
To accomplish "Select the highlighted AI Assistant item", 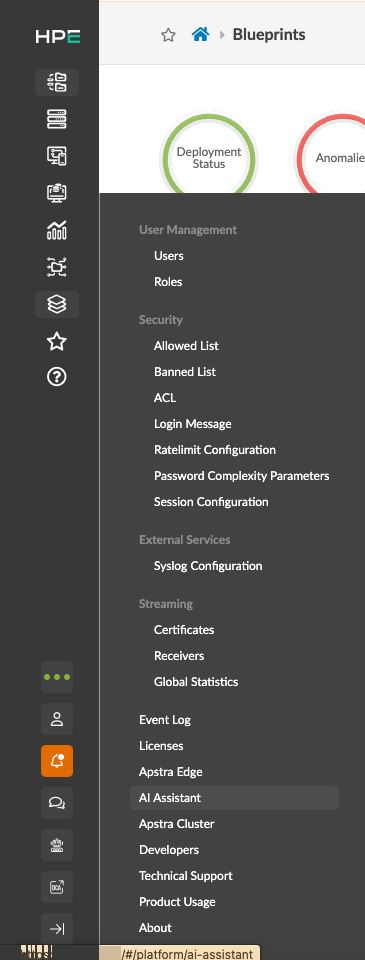I will (235, 798).
